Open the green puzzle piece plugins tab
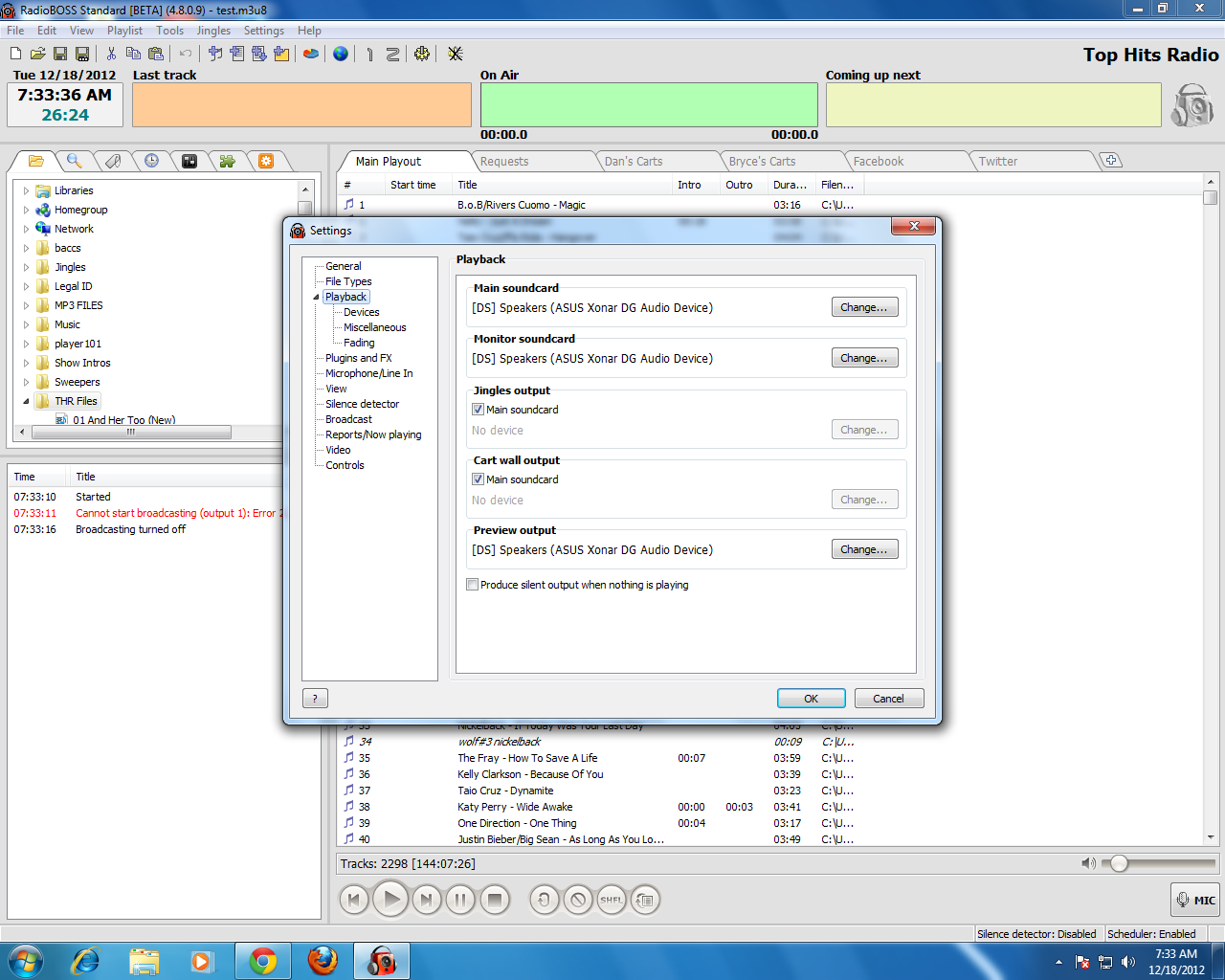Screen dimensions: 1225x980 227,161
